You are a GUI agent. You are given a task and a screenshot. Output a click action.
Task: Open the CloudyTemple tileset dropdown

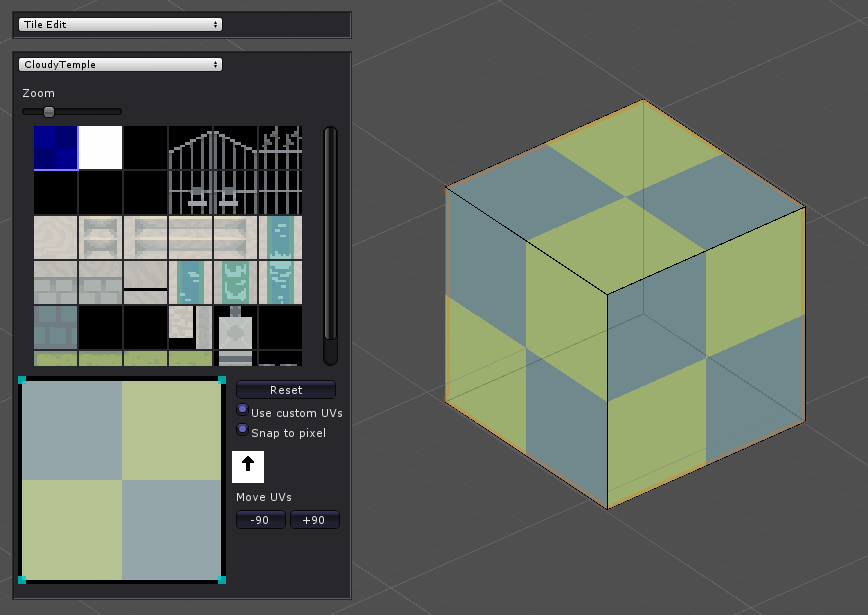coord(120,64)
